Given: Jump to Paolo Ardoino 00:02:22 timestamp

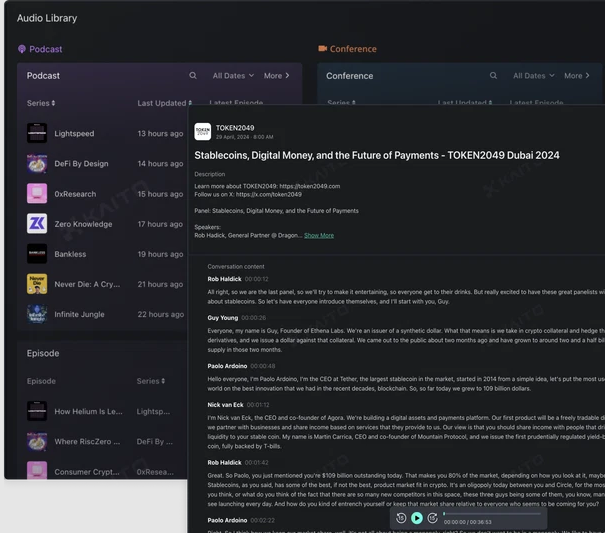Looking at the screenshot, I should tap(262, 520).
